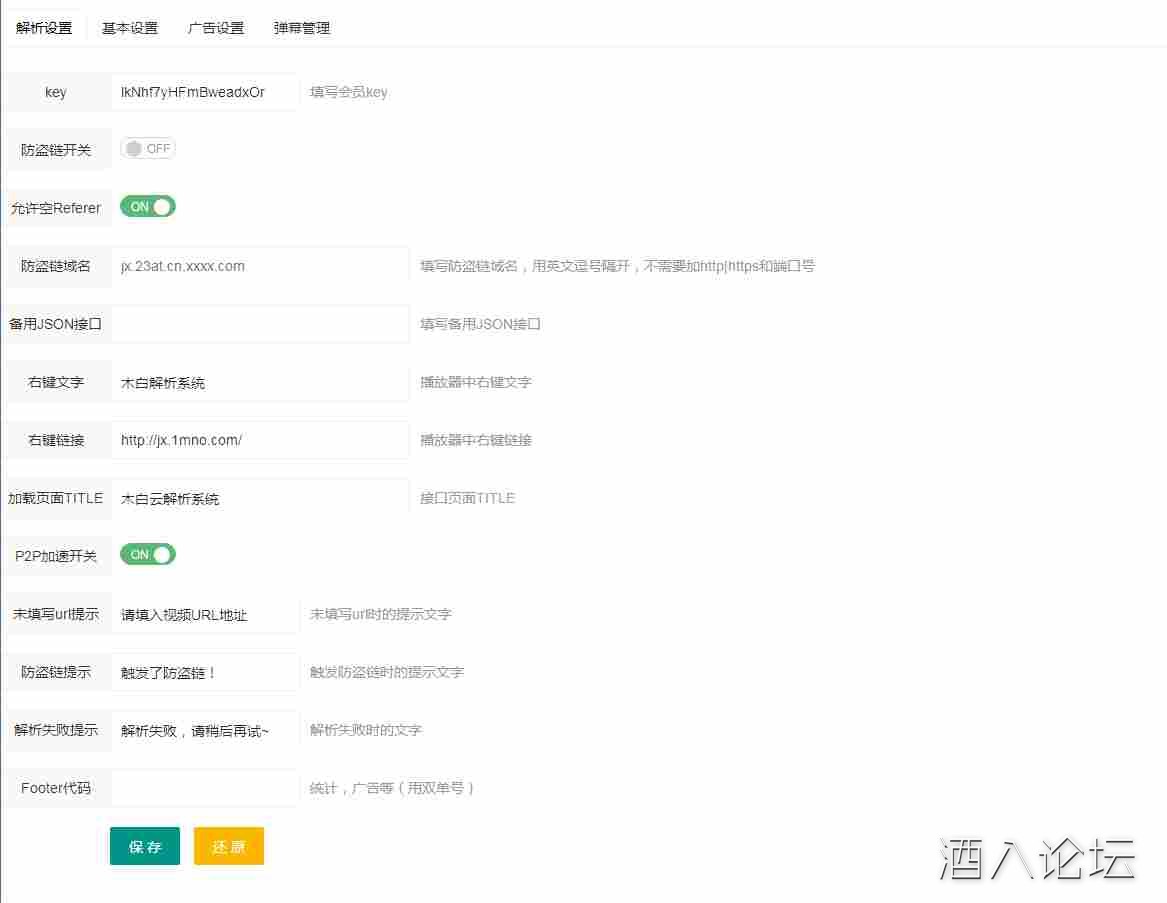Select the 加载页面TITLE input field
The height and width of the screenshot is (903, 1167).
click(x=260, y=498)
